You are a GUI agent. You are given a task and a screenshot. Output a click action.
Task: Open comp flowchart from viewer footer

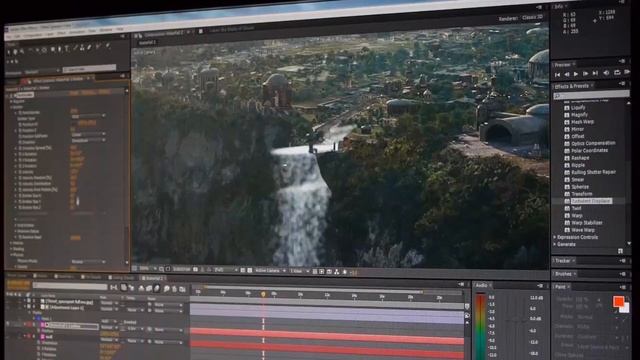click(x=336, y=271)
